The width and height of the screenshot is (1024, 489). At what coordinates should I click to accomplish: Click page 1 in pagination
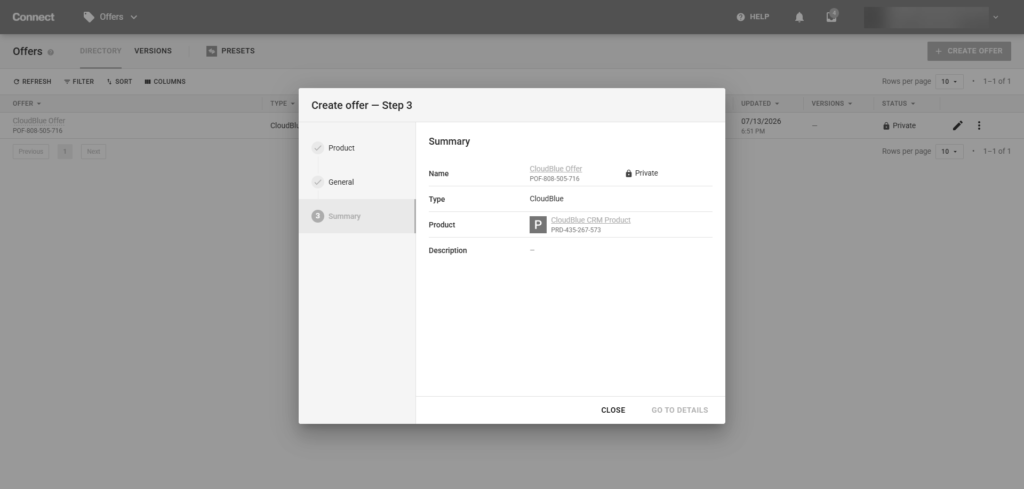pos(65,151)
